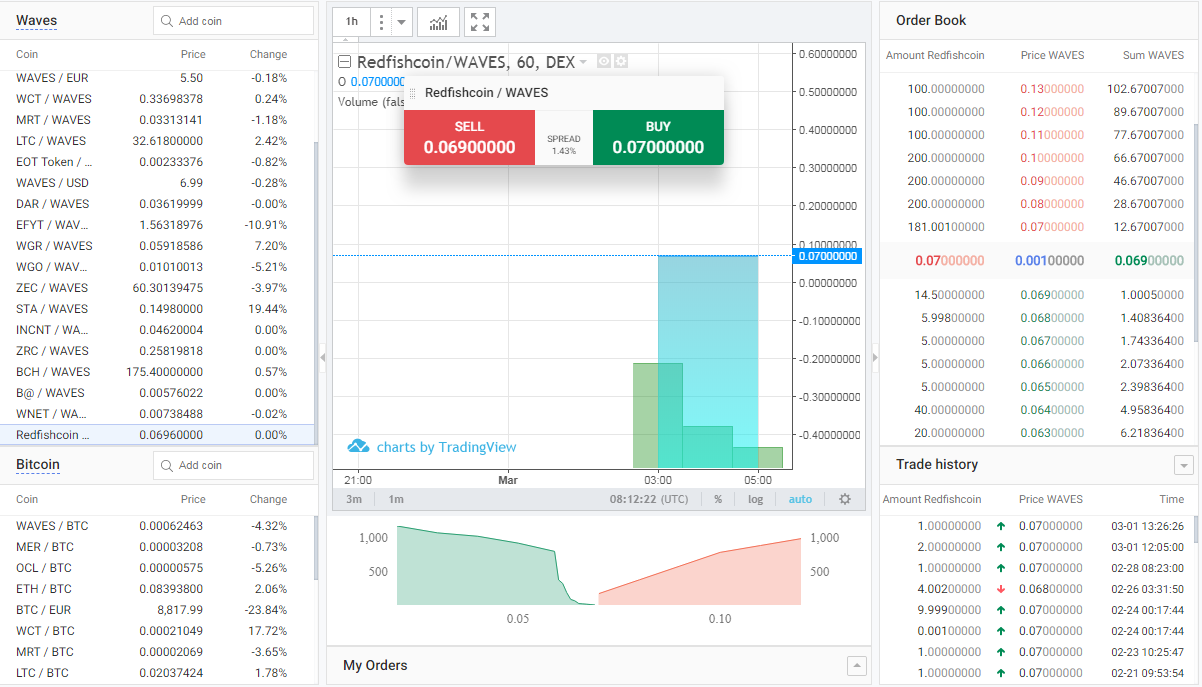This screenshot has width=1202, height=687.
Task: Select the BCH / WAVES pair
Action: click(157, 372)
